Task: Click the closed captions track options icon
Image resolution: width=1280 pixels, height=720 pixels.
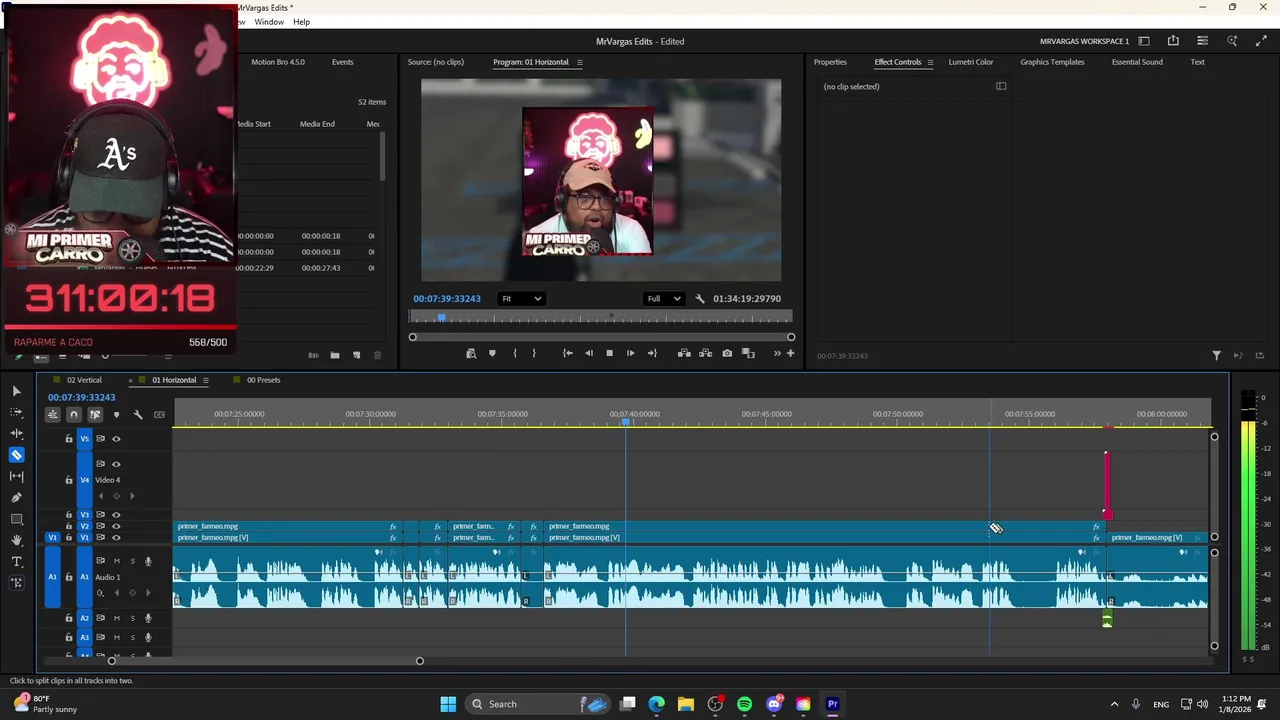Action: coord(159,414)
